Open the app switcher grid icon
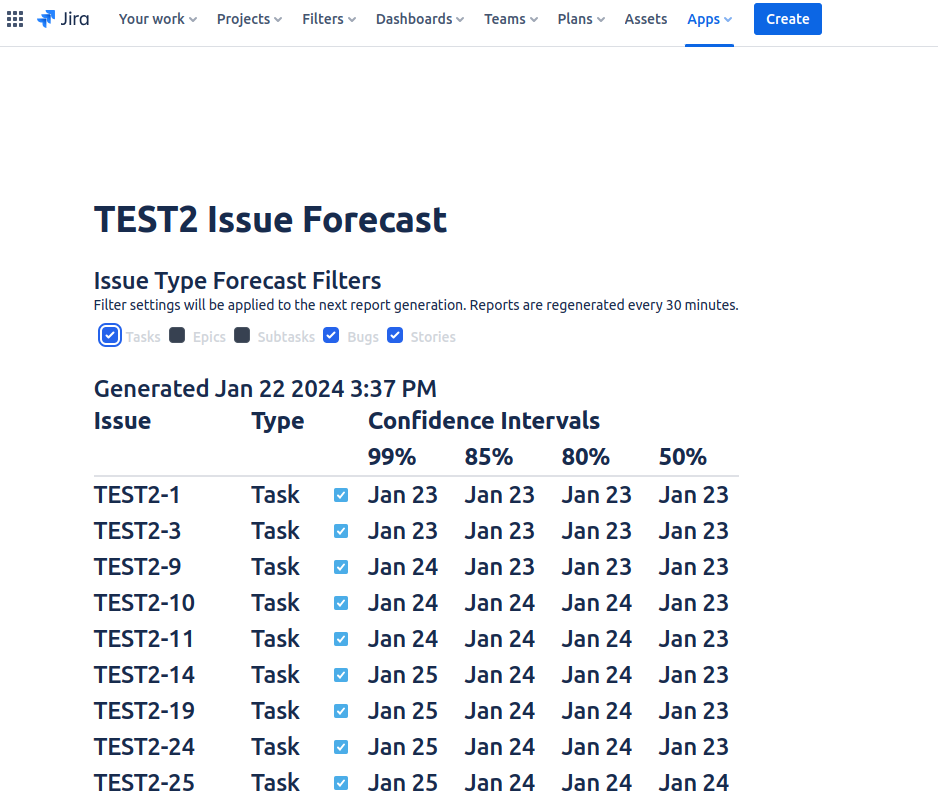938x803 pixels. coord(15,18)
